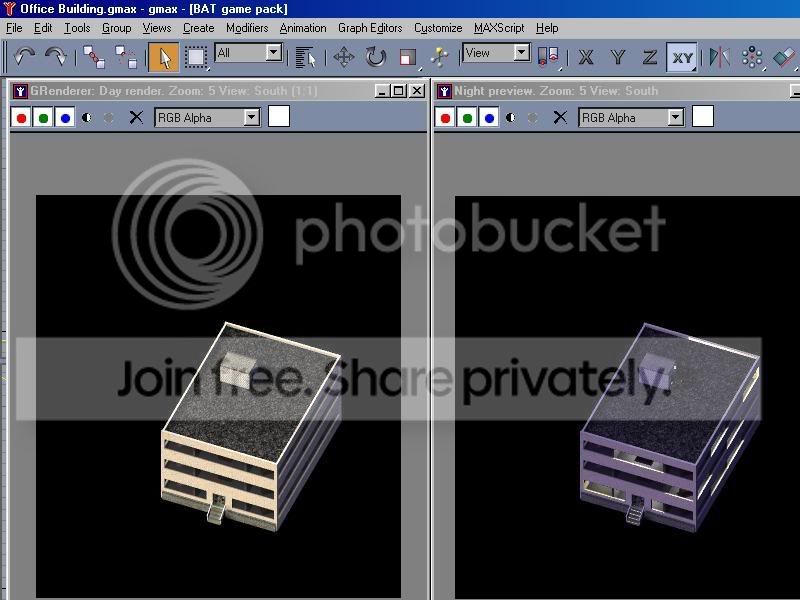This screenshot has width=800, height=600.
Task: Open the MAXScript menu
Action: point(498,28)
